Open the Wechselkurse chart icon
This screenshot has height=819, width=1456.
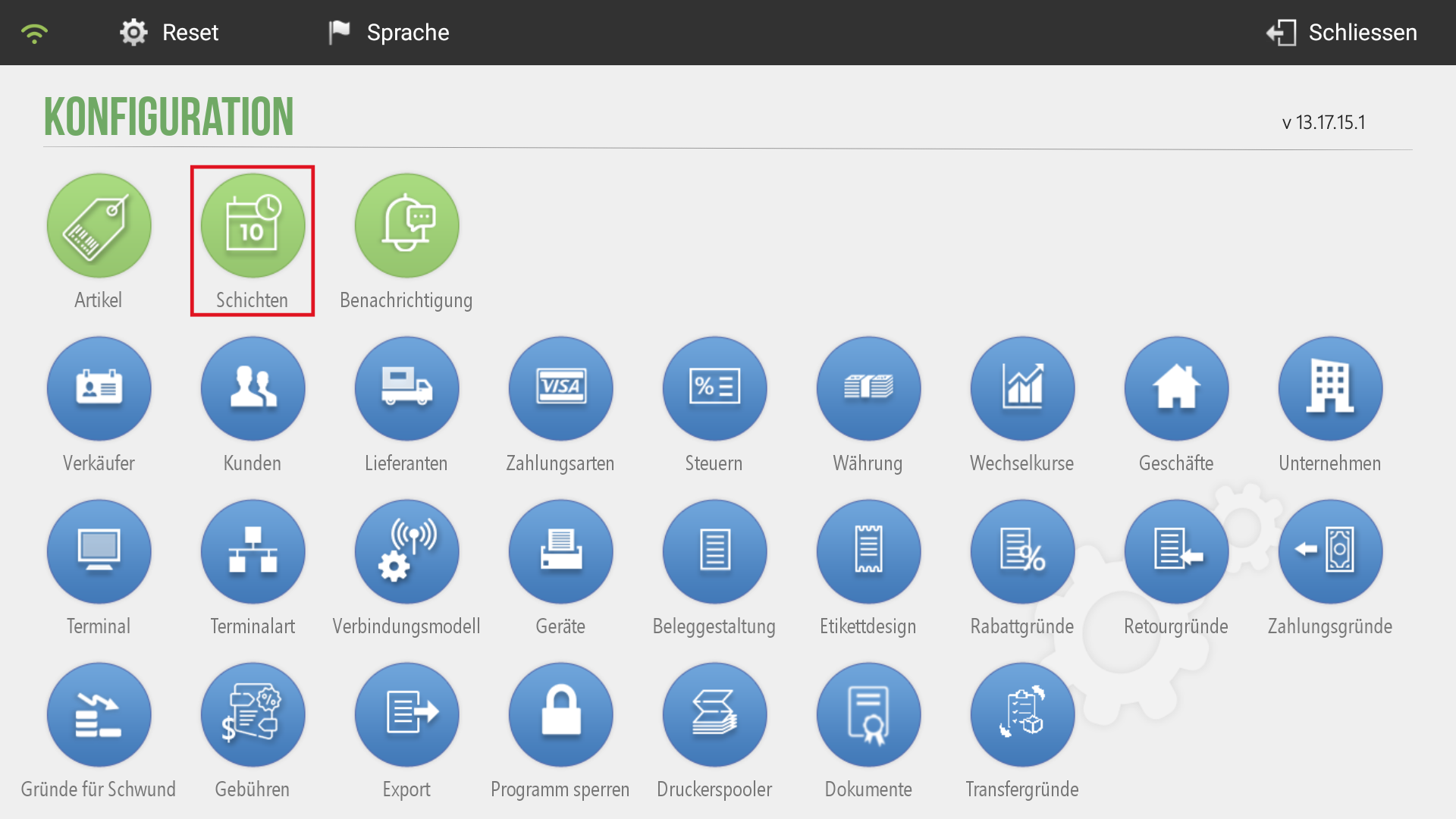pos(1022,389)
